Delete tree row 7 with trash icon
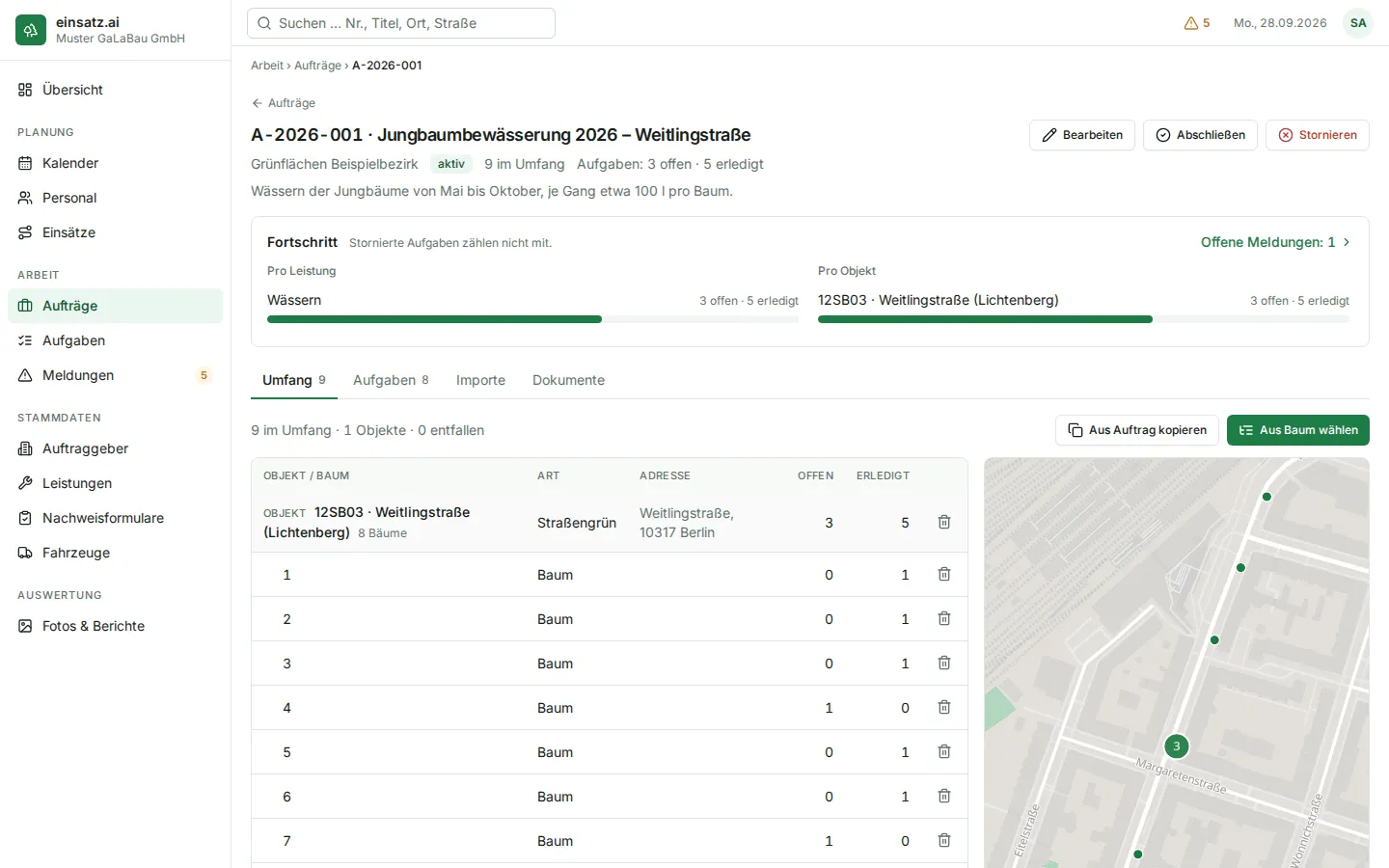The height and width of the screenshot is (868, 1389). (944, 840)
